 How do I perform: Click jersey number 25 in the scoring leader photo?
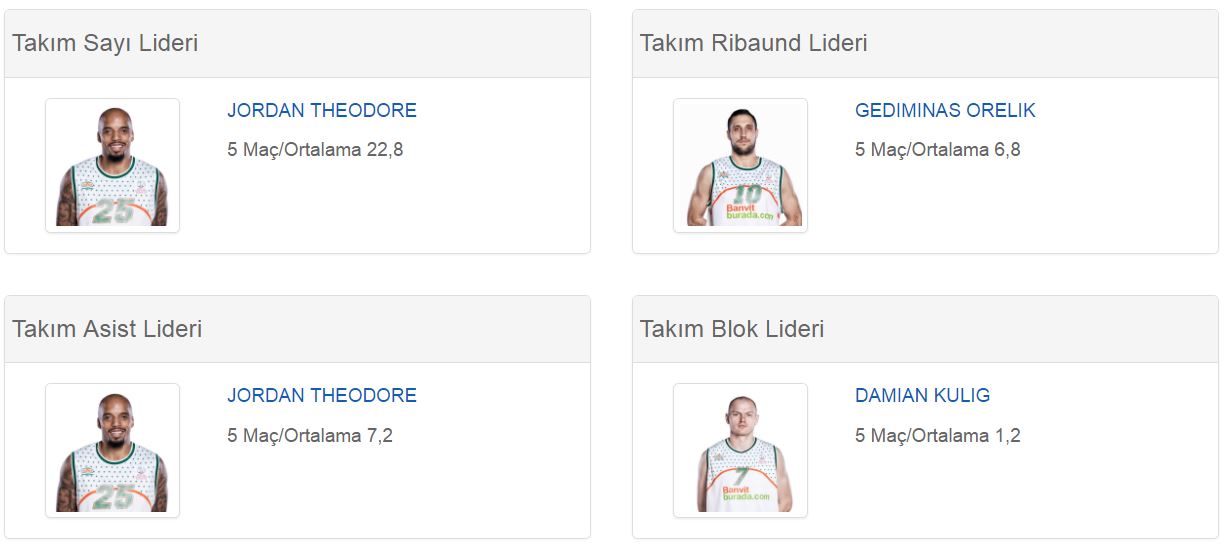[113, 210]
